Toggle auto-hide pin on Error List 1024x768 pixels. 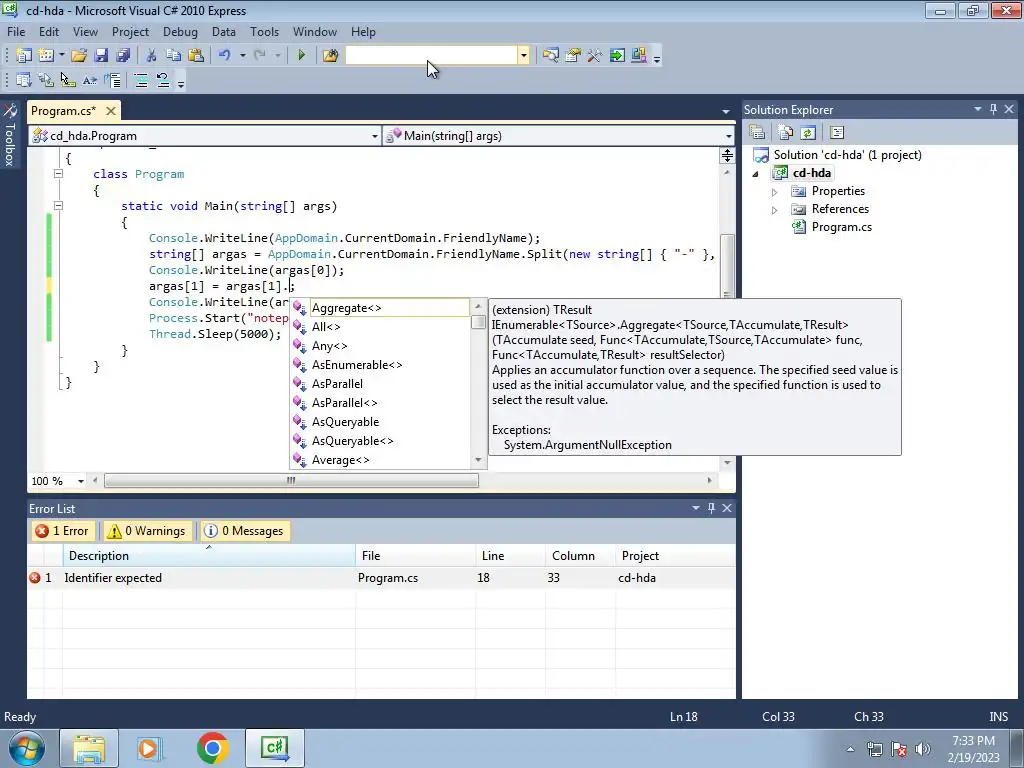tap(711, 508)
